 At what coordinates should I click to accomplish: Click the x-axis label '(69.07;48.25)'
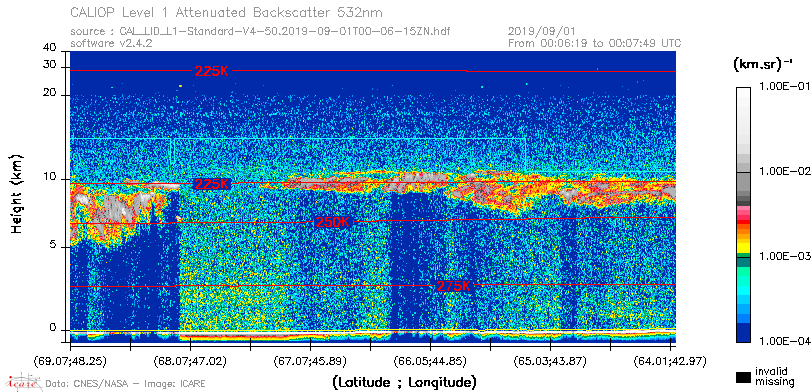pos(71,360)
